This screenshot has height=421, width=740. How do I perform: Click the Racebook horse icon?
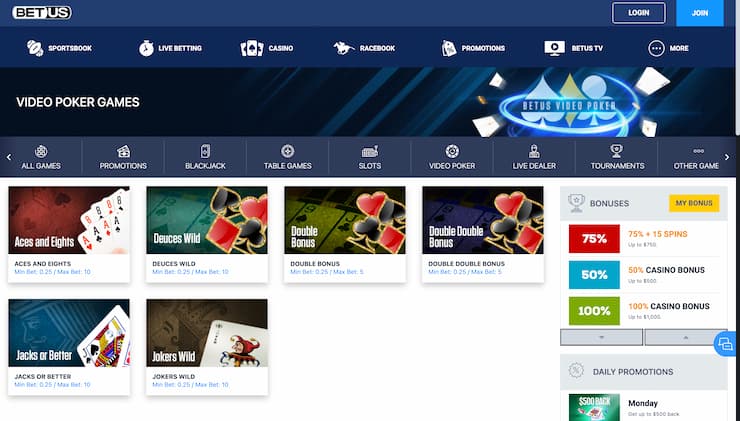(x=344, y=48)
